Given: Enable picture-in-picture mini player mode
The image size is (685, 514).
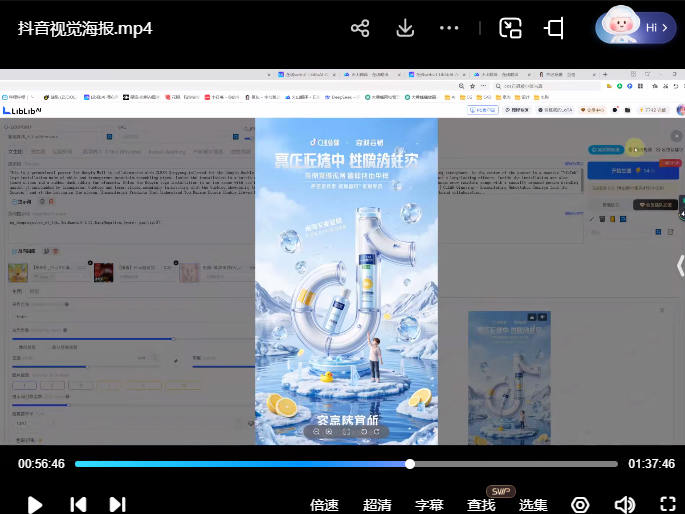Looking at the screenshot, I should coord(510,28).
